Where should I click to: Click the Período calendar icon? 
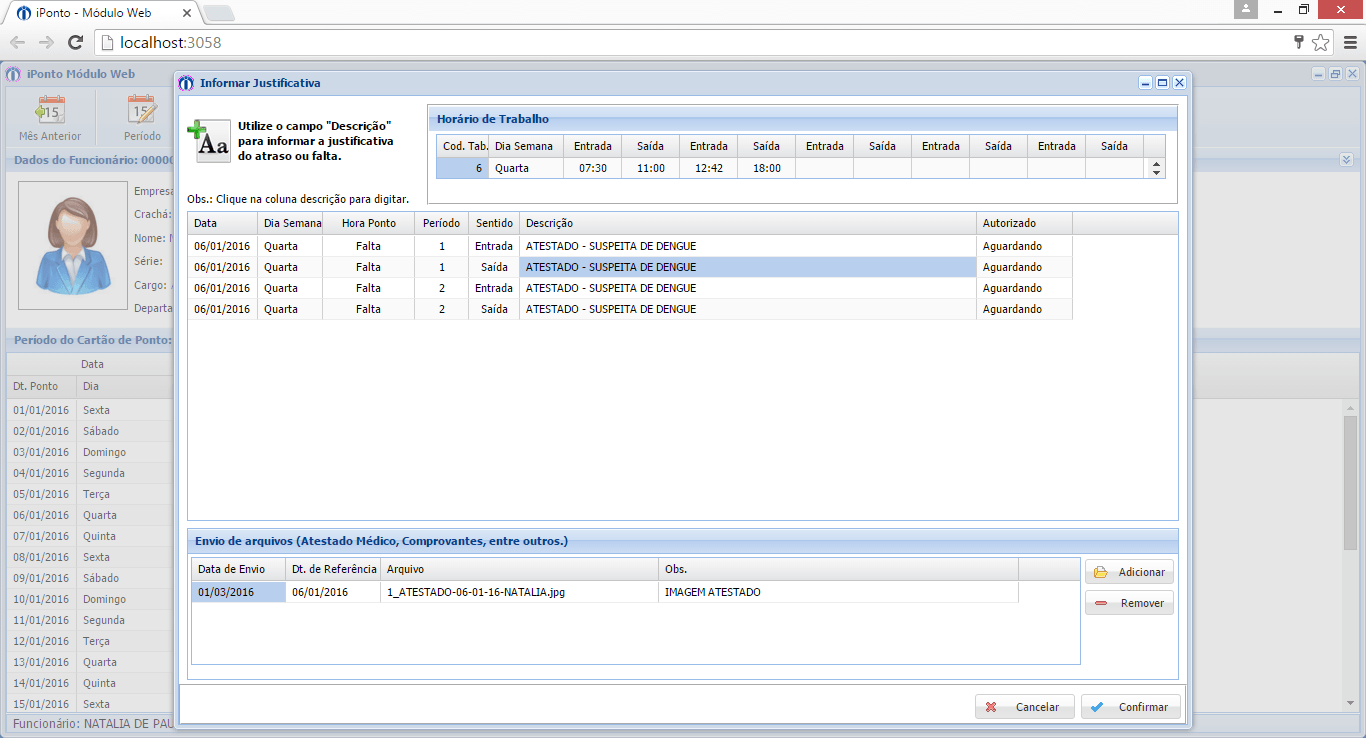click(x=142, y=109)
